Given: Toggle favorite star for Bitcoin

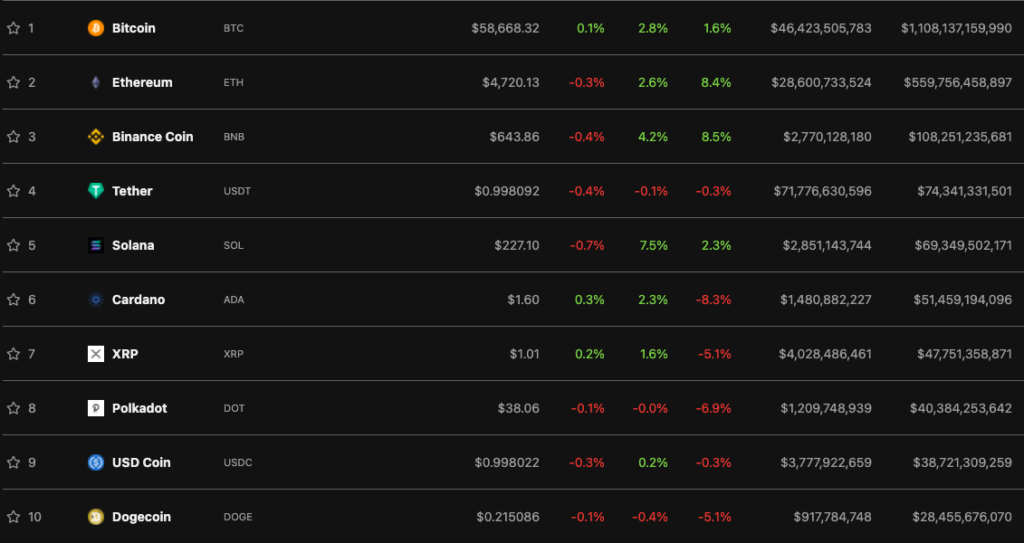Looking at the screenshot, I should pyautogui.click(x=14, y=28).
